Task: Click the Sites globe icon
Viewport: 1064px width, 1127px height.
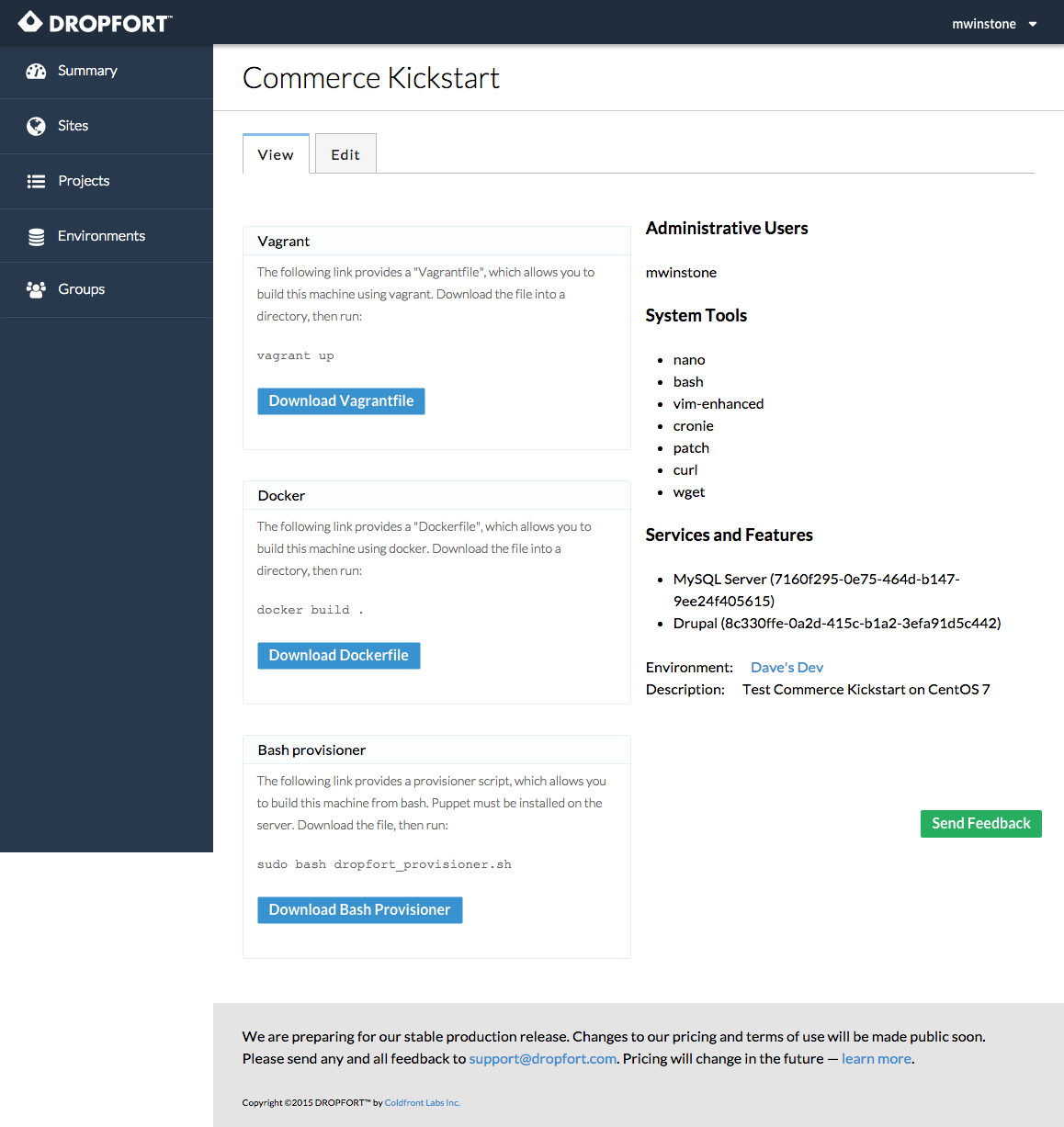Action: click(36, 126)
